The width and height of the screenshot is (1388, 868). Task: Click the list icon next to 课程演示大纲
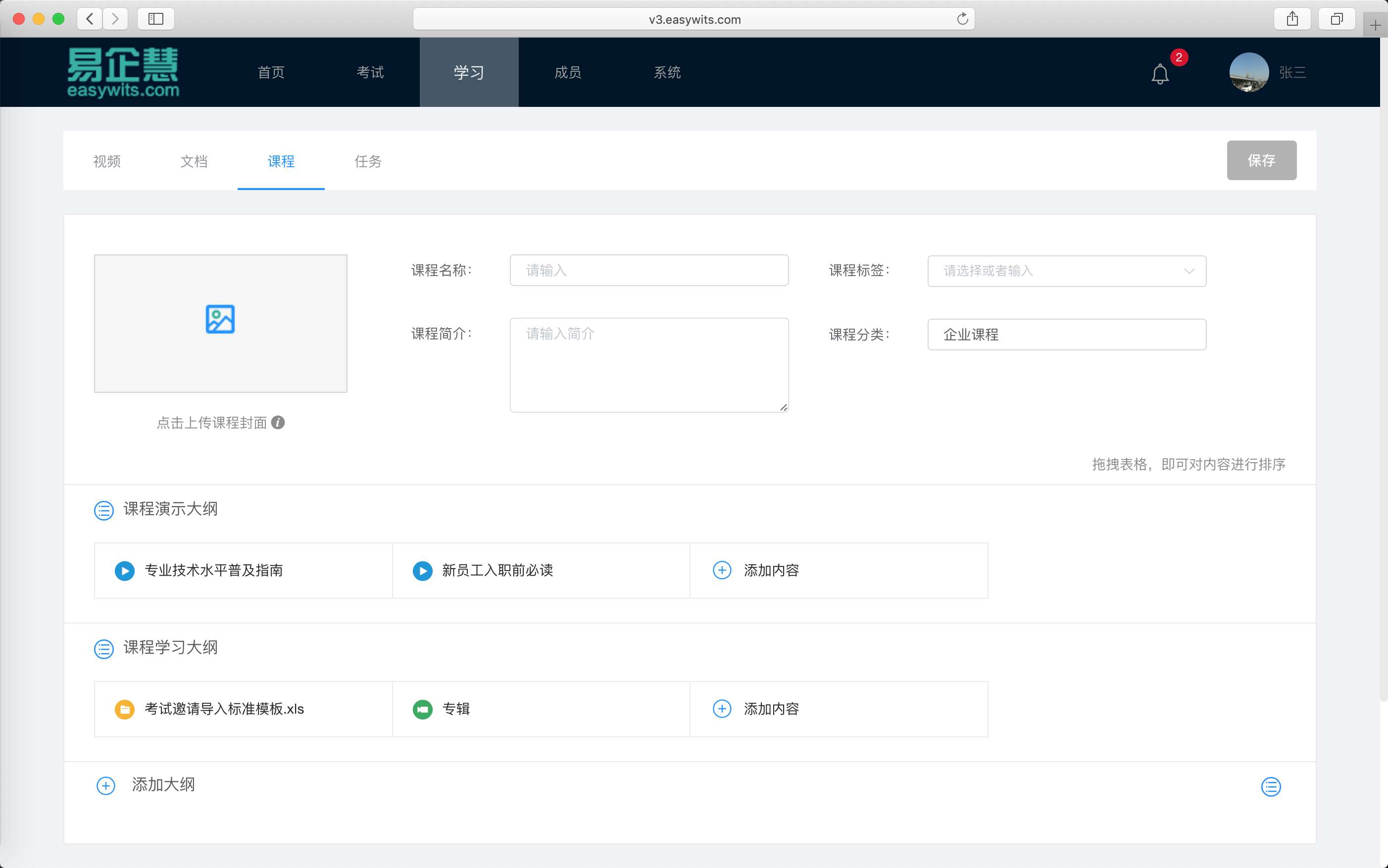tap(103, 510)
